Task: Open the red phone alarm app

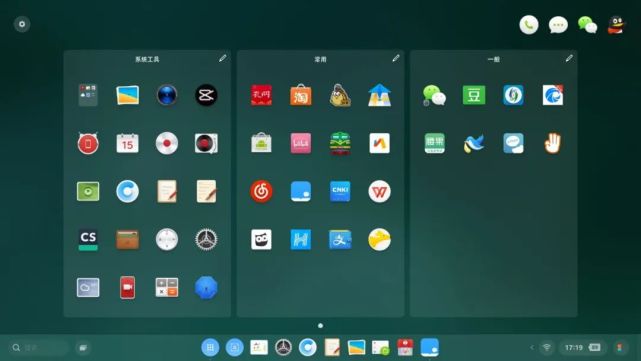Action: click(x=88, y=143)
